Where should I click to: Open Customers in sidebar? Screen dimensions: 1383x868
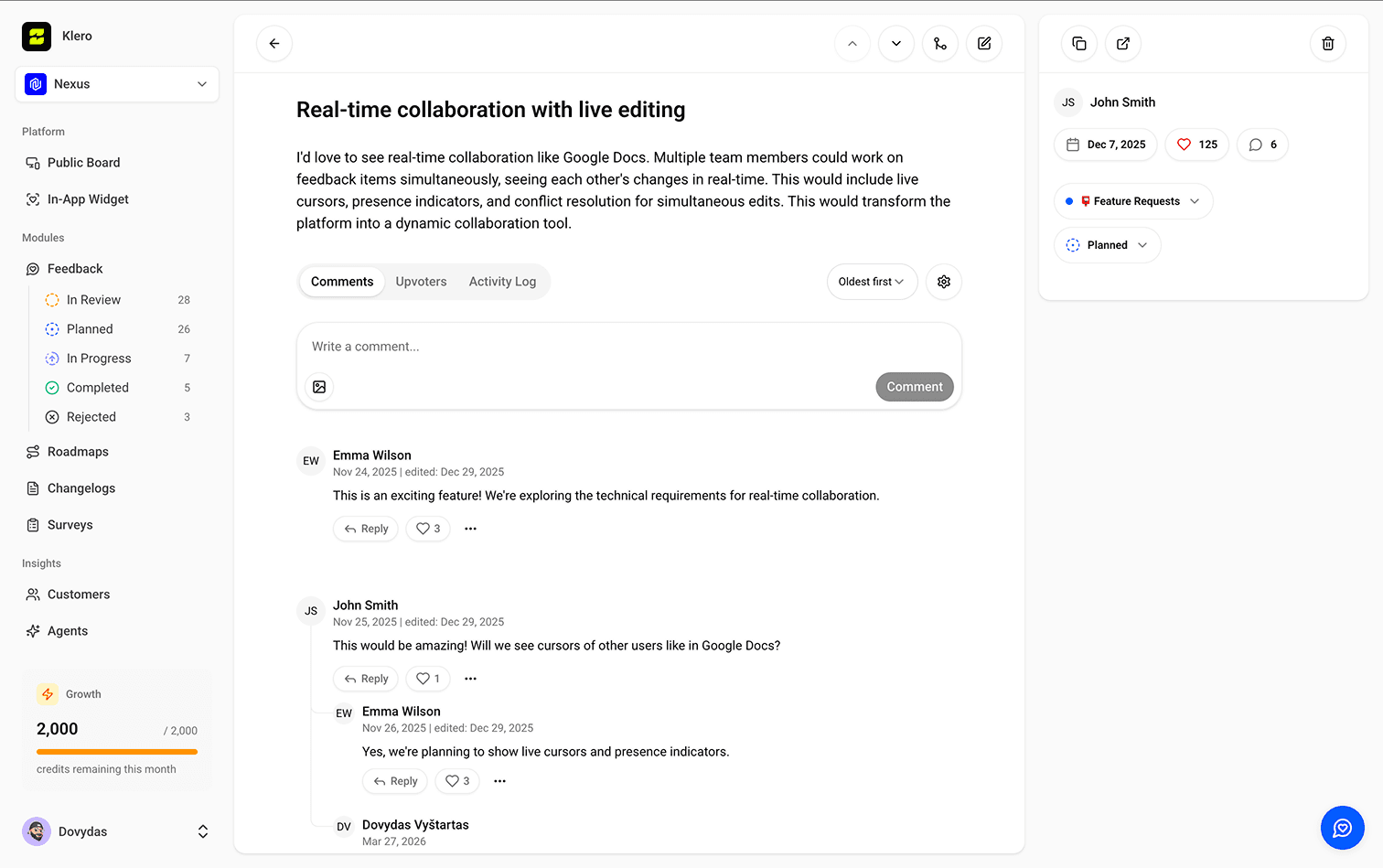coord(117,595)
